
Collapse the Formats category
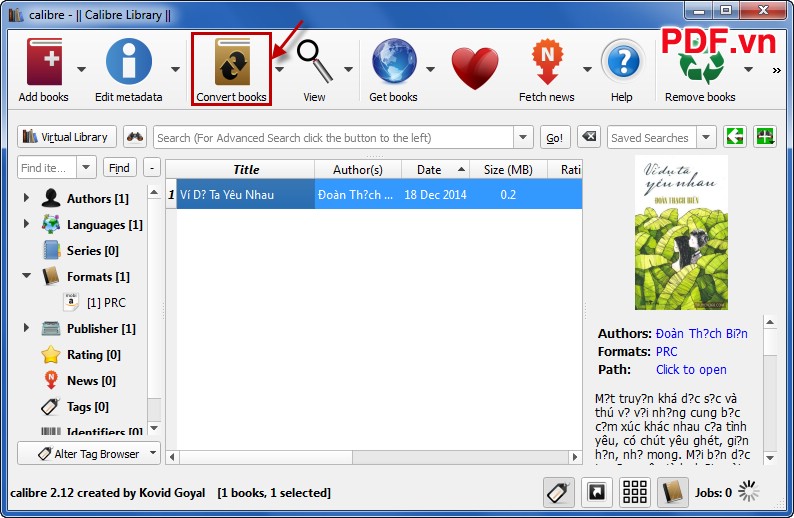(x=26, y=275)
